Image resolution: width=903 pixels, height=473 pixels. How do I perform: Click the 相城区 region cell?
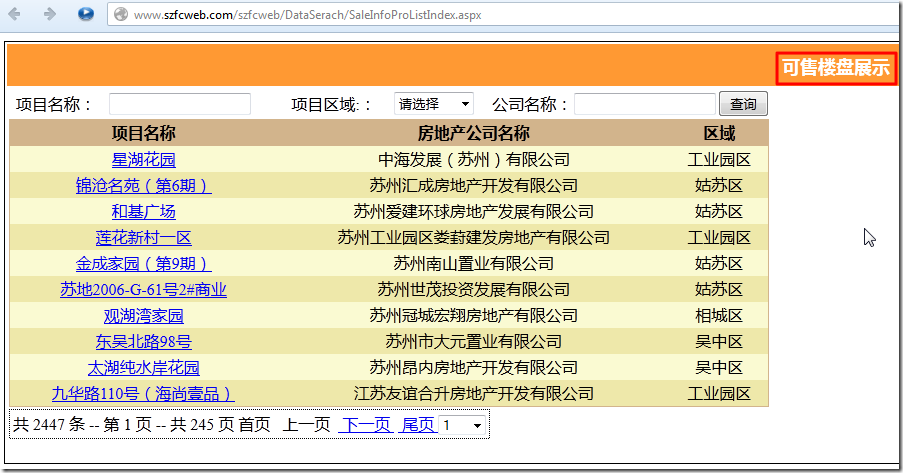tap(719, 316)
